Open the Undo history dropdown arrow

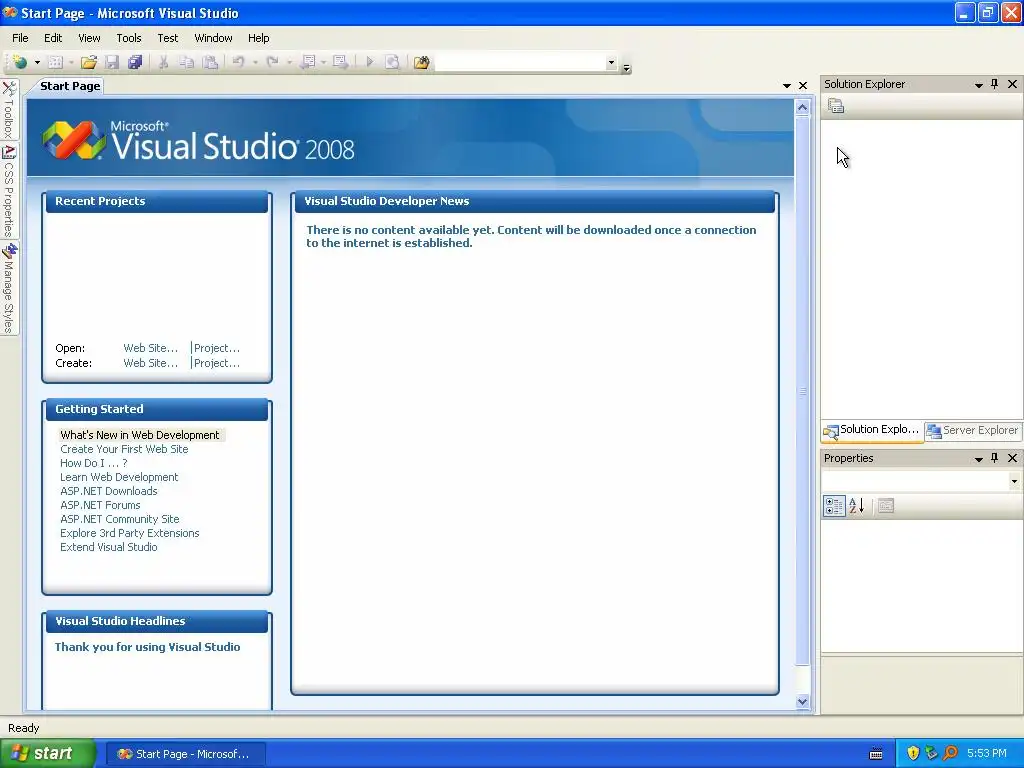click(x=255, y=62)
